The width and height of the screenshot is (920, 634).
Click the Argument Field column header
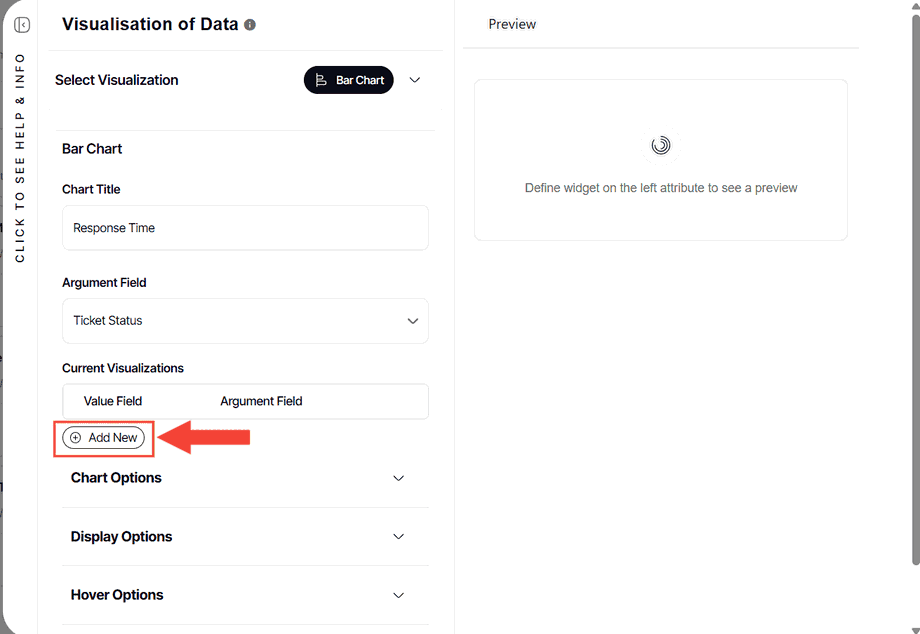(261, 400)
